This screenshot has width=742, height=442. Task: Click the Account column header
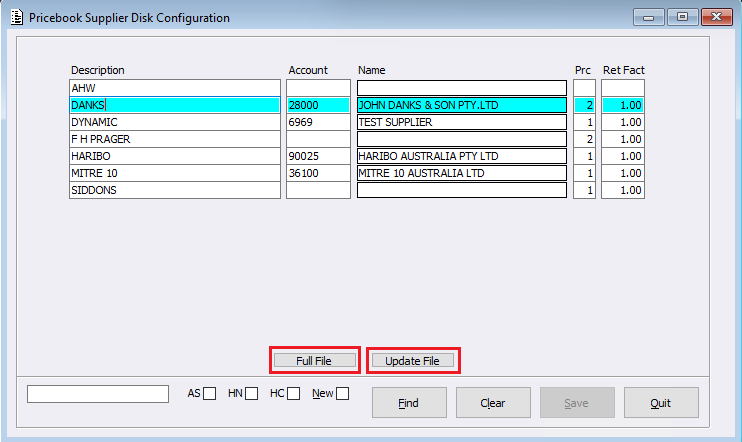tap(308, 70)
